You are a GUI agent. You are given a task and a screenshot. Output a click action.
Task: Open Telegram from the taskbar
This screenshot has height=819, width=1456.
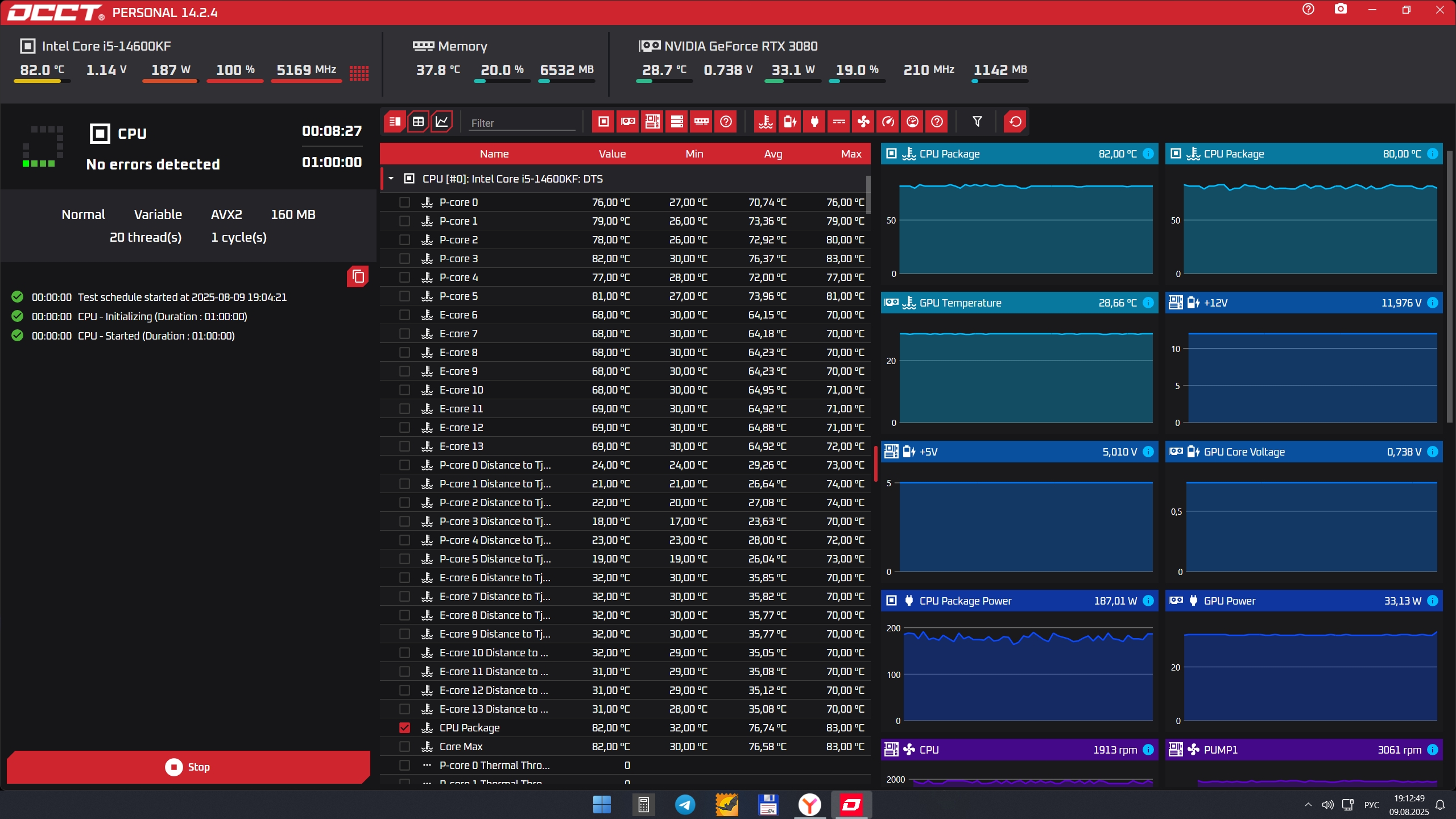pos(685,804)
